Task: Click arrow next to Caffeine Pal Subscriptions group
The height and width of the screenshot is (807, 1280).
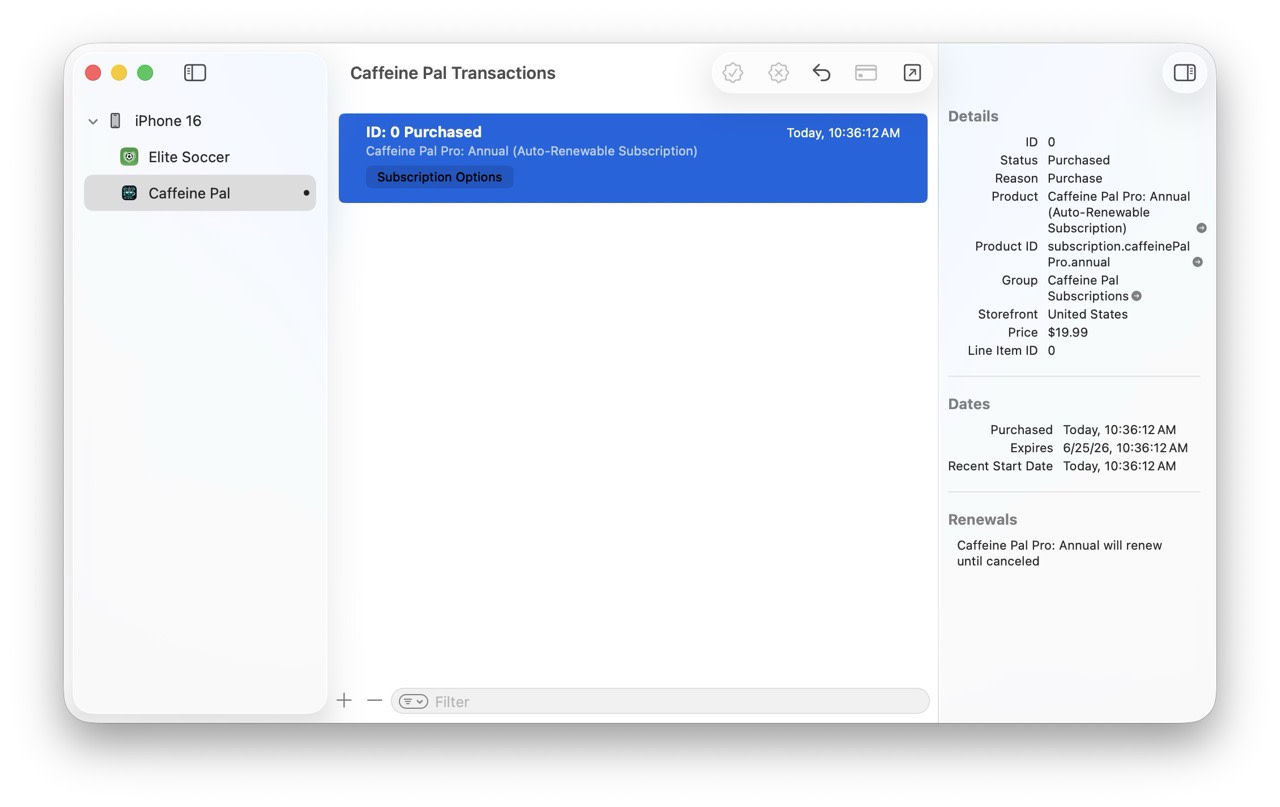Action: pyautogui.click(x=1136, y=296)
